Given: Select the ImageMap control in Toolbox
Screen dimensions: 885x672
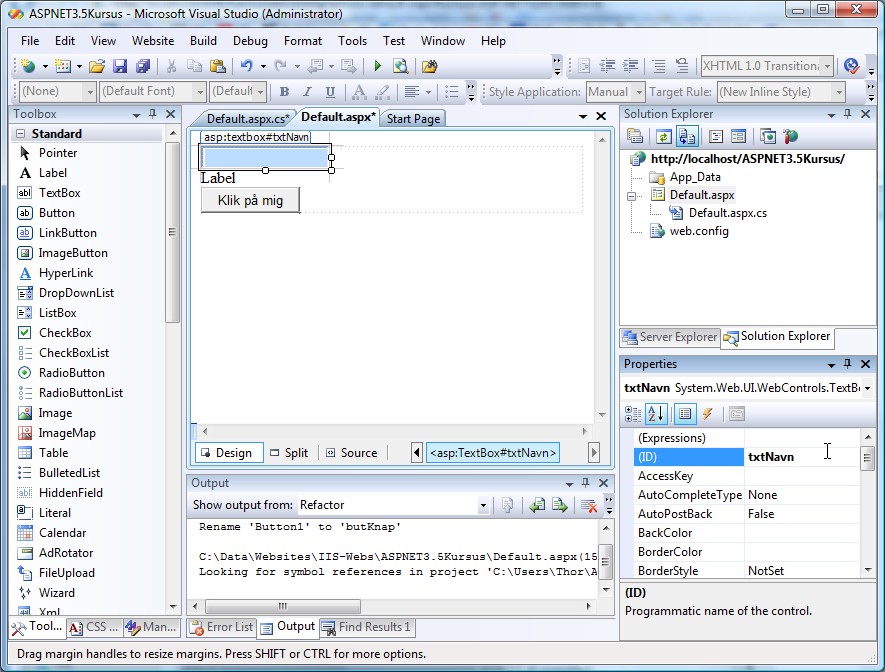Looking at the screenshot, I should [x=67, y=433].
